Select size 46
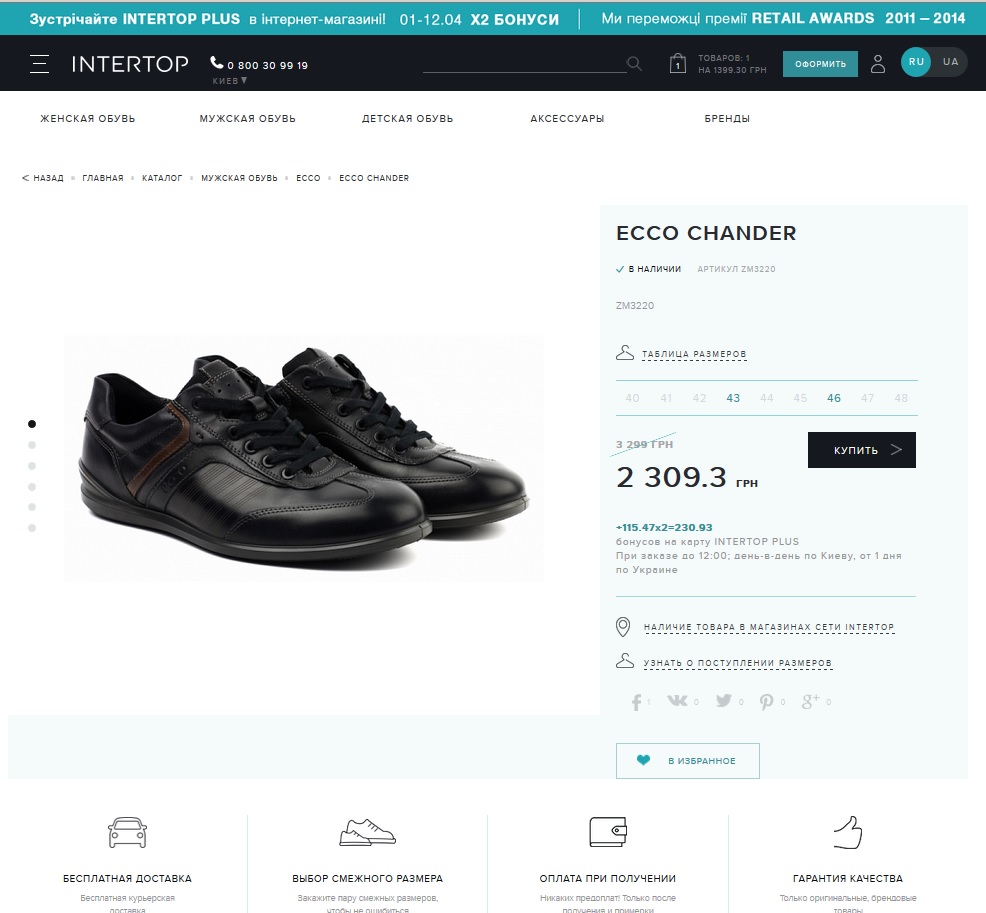 coord(834,398)
